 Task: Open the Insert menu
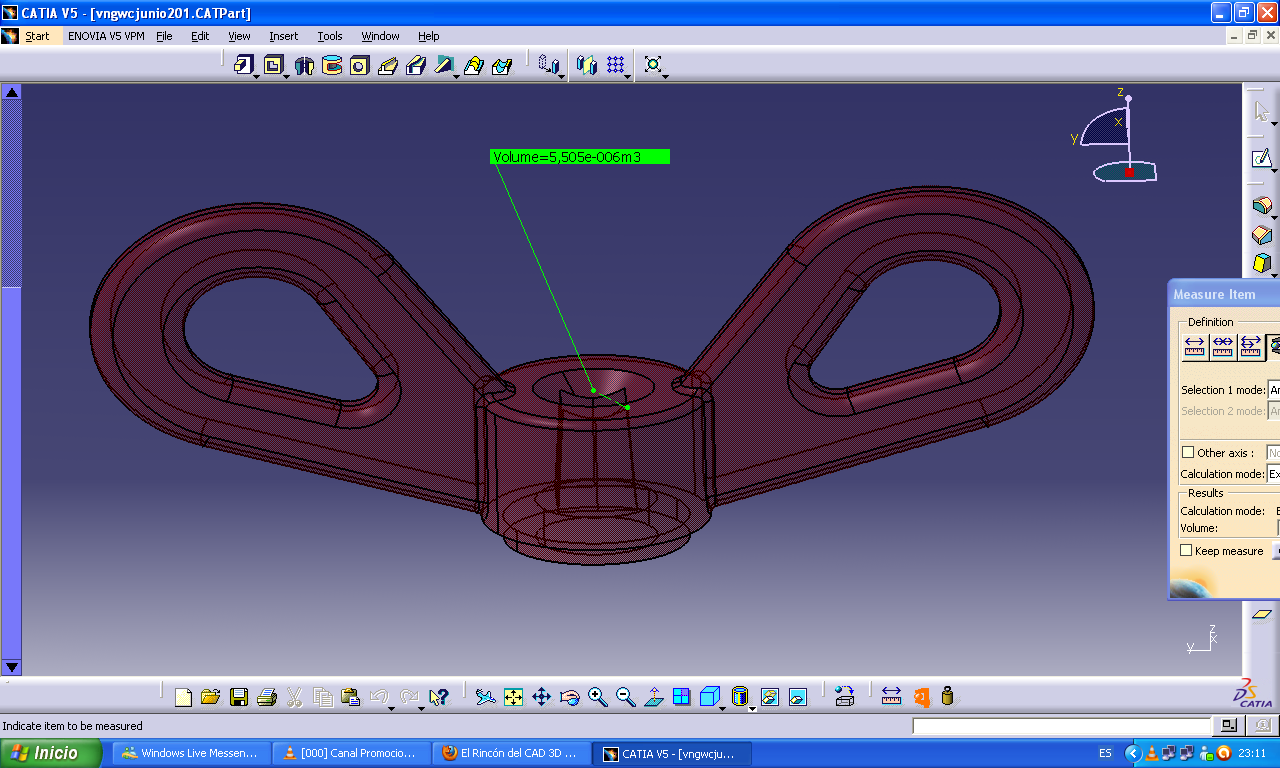(283, 36)
